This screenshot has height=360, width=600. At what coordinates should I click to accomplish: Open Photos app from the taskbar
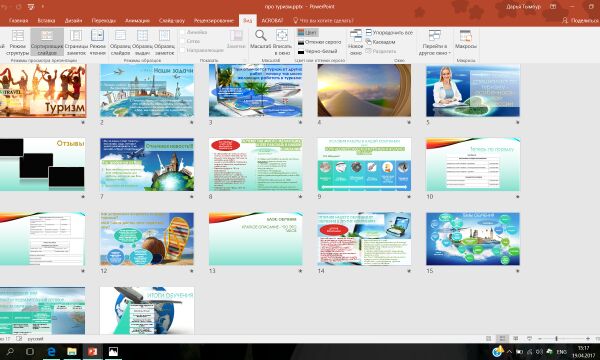[113, 352]
